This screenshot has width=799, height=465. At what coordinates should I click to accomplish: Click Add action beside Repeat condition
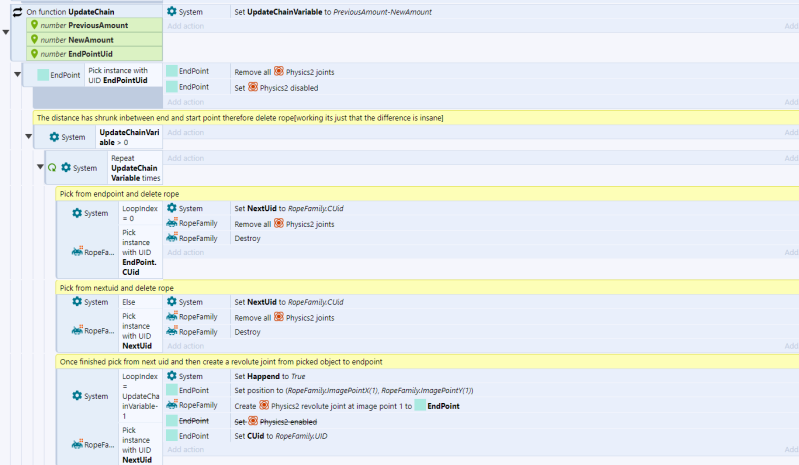click(185, 158)
